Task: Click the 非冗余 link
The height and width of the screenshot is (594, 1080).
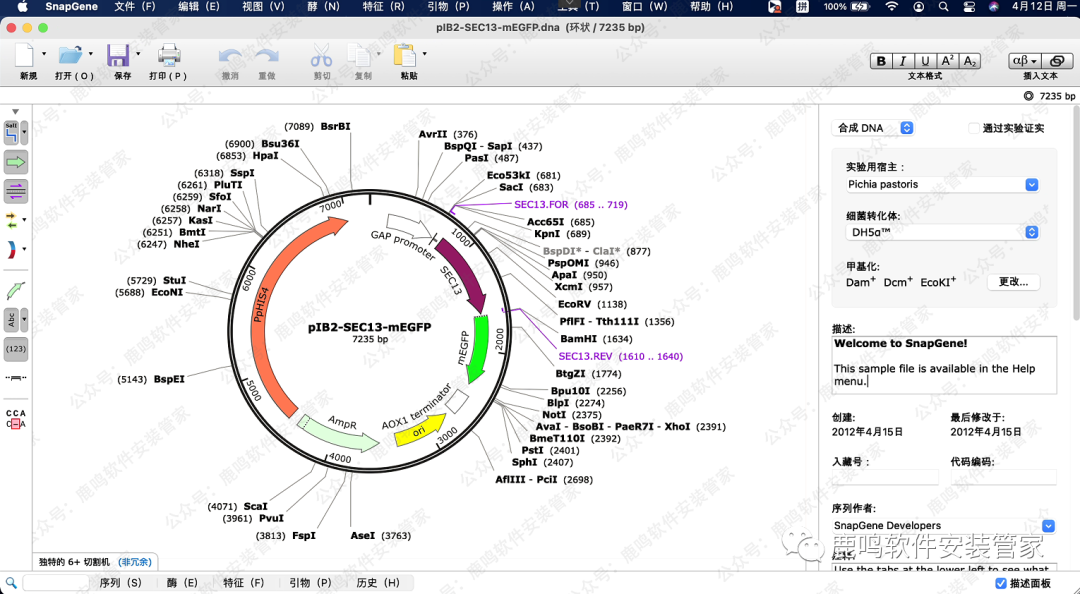Action: (135, 562)
